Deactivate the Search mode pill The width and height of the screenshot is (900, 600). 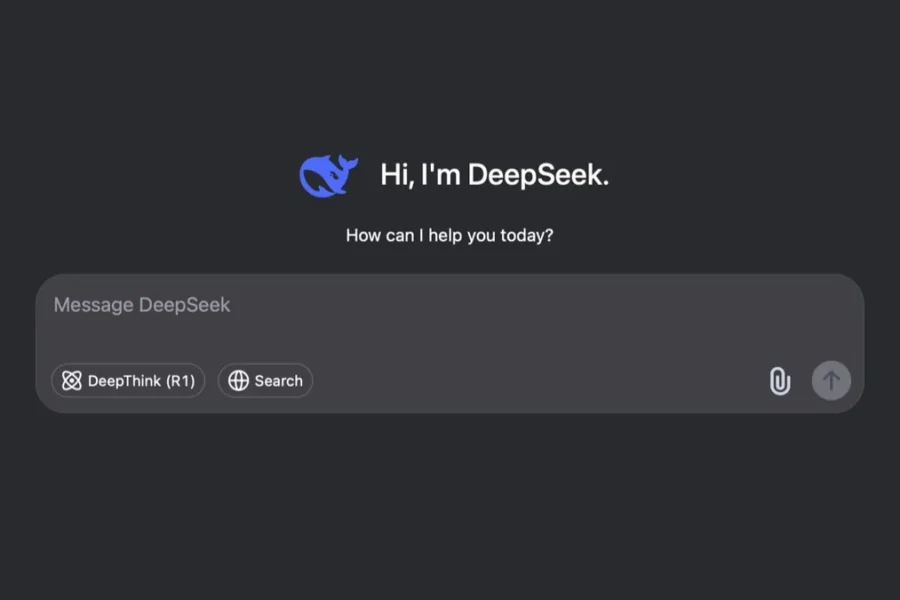coord(265,381)
